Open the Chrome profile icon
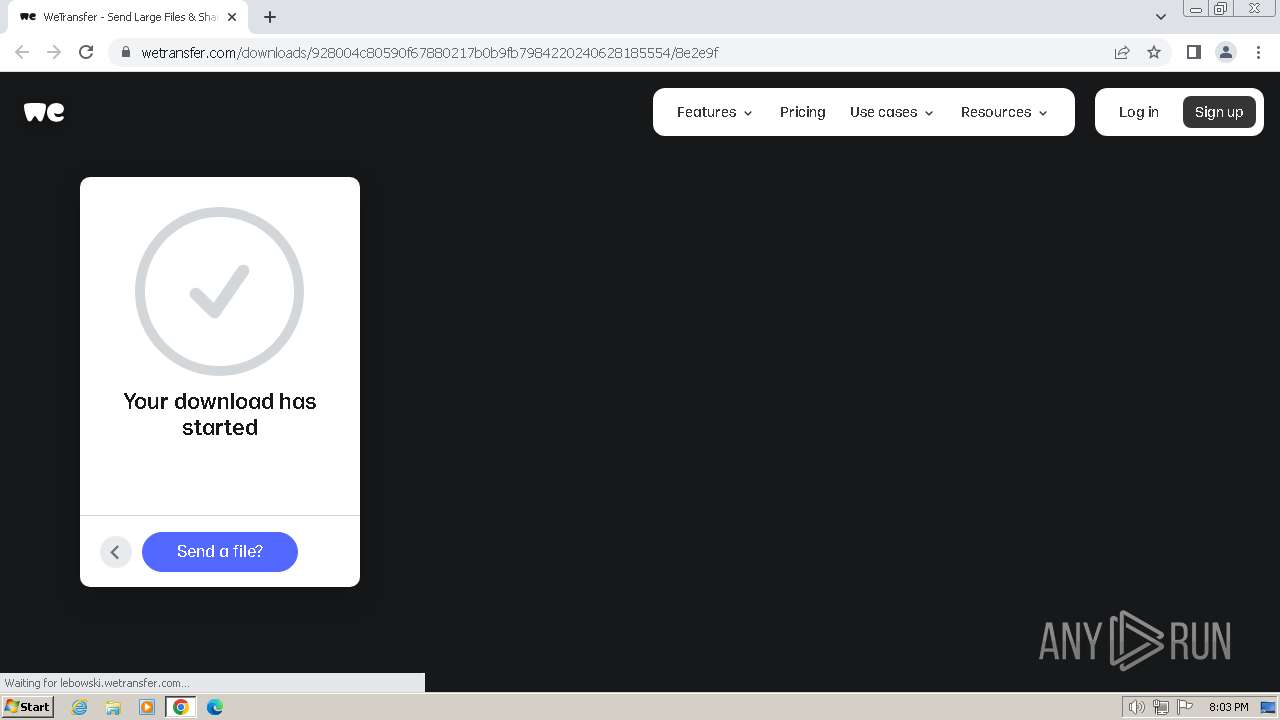Screen dimensions: 1280x720 (x=1225, y=52)
